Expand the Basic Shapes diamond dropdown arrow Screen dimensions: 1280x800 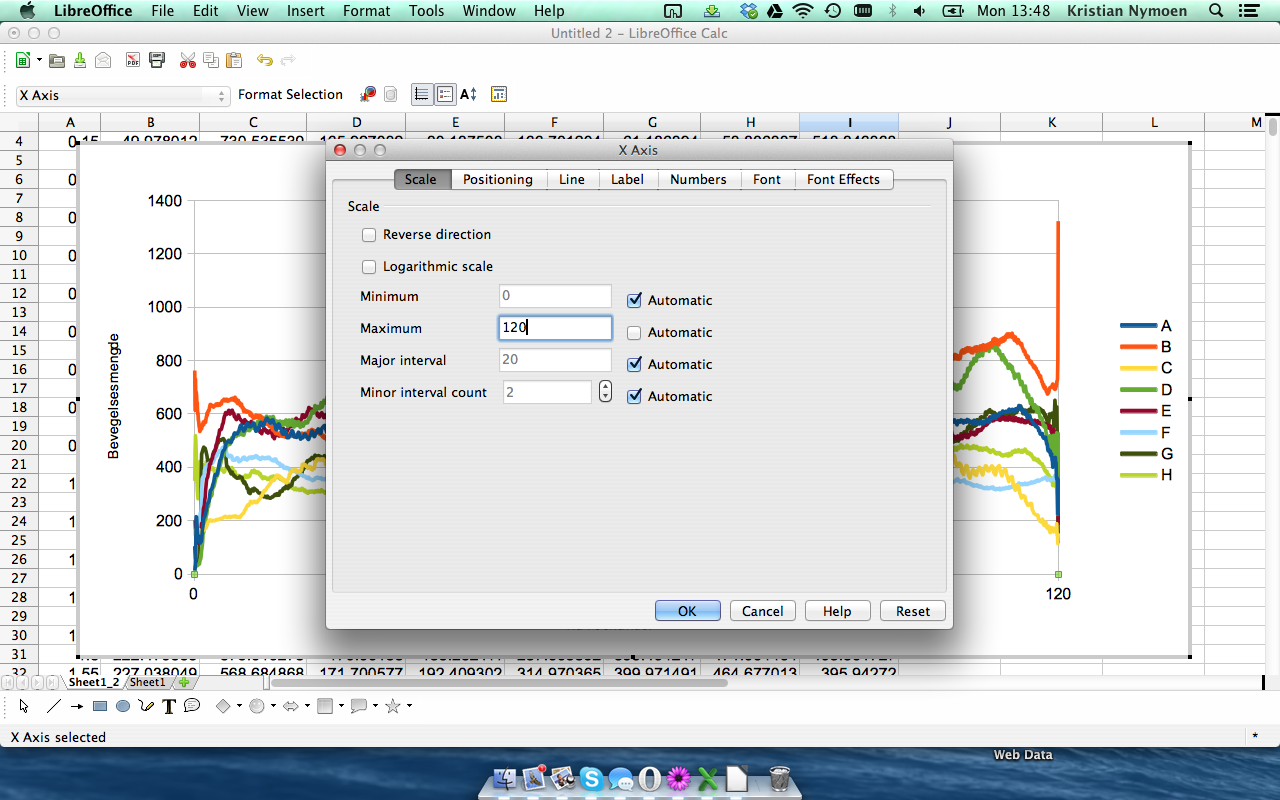click(240, 706)
